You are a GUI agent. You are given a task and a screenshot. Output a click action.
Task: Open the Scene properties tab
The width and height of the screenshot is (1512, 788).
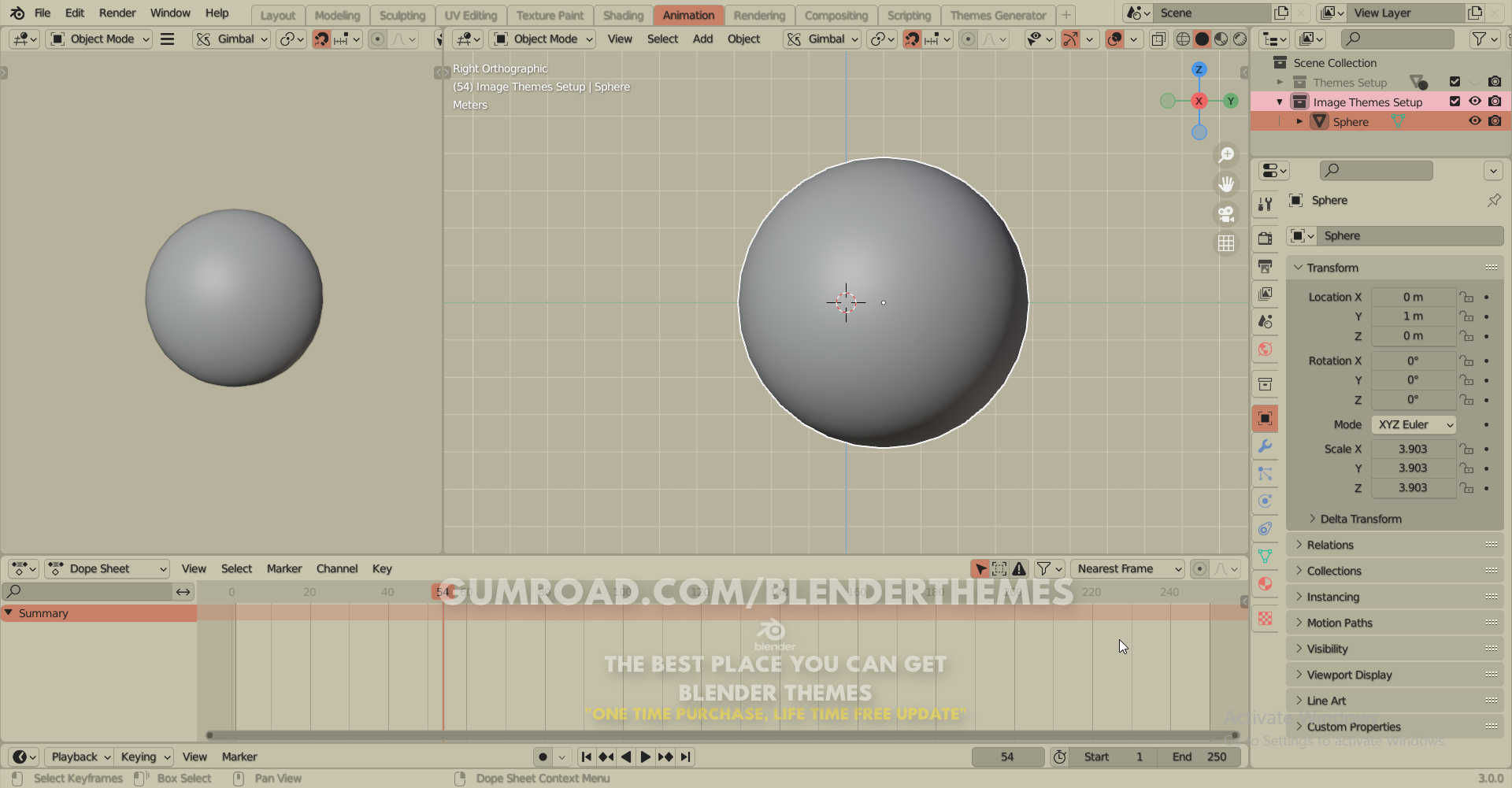[x=1265, y=321]
